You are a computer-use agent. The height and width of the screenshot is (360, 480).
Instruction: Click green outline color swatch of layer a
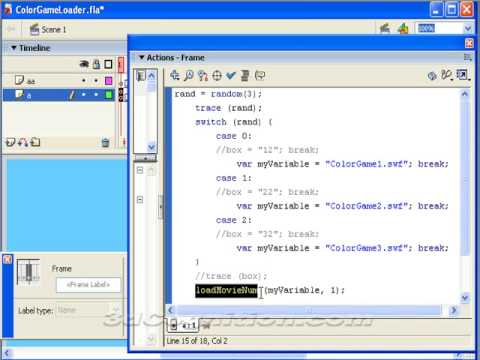108,95
